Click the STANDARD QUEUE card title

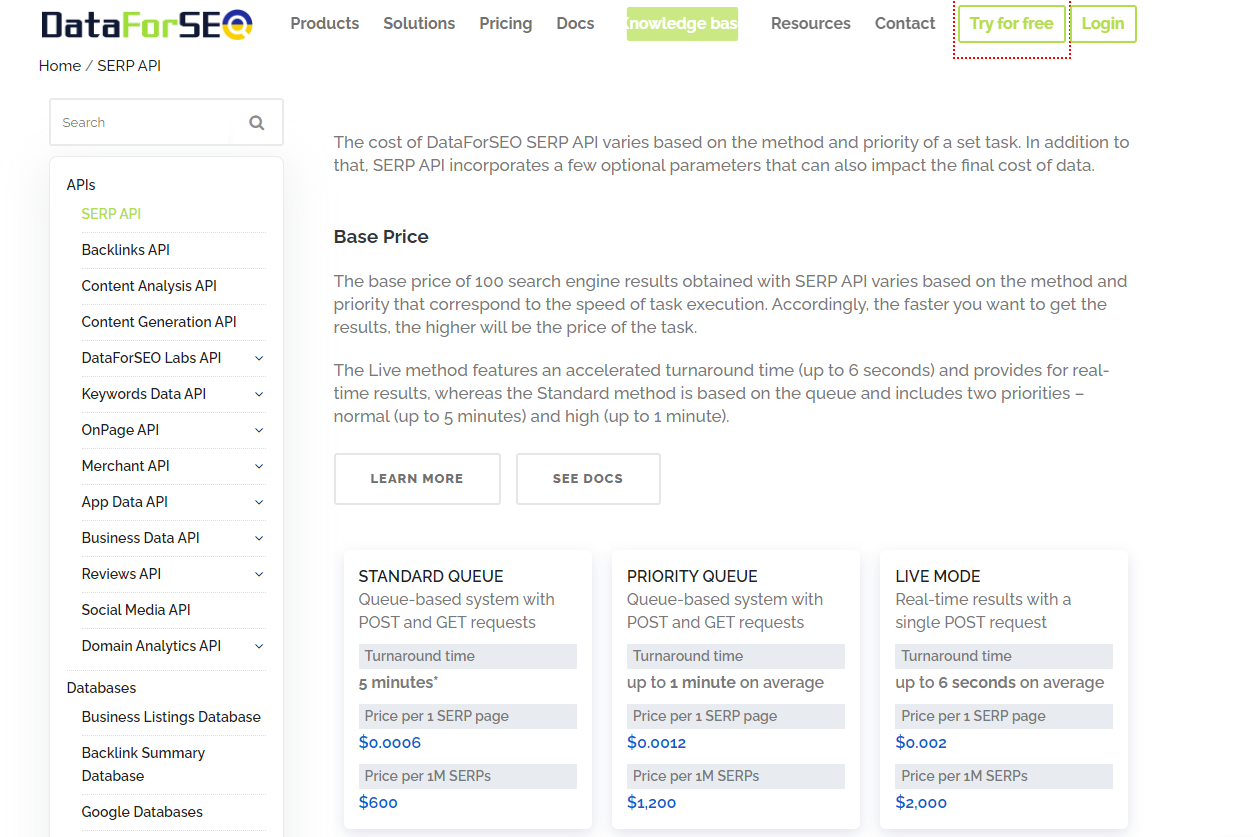coord(431,576)
